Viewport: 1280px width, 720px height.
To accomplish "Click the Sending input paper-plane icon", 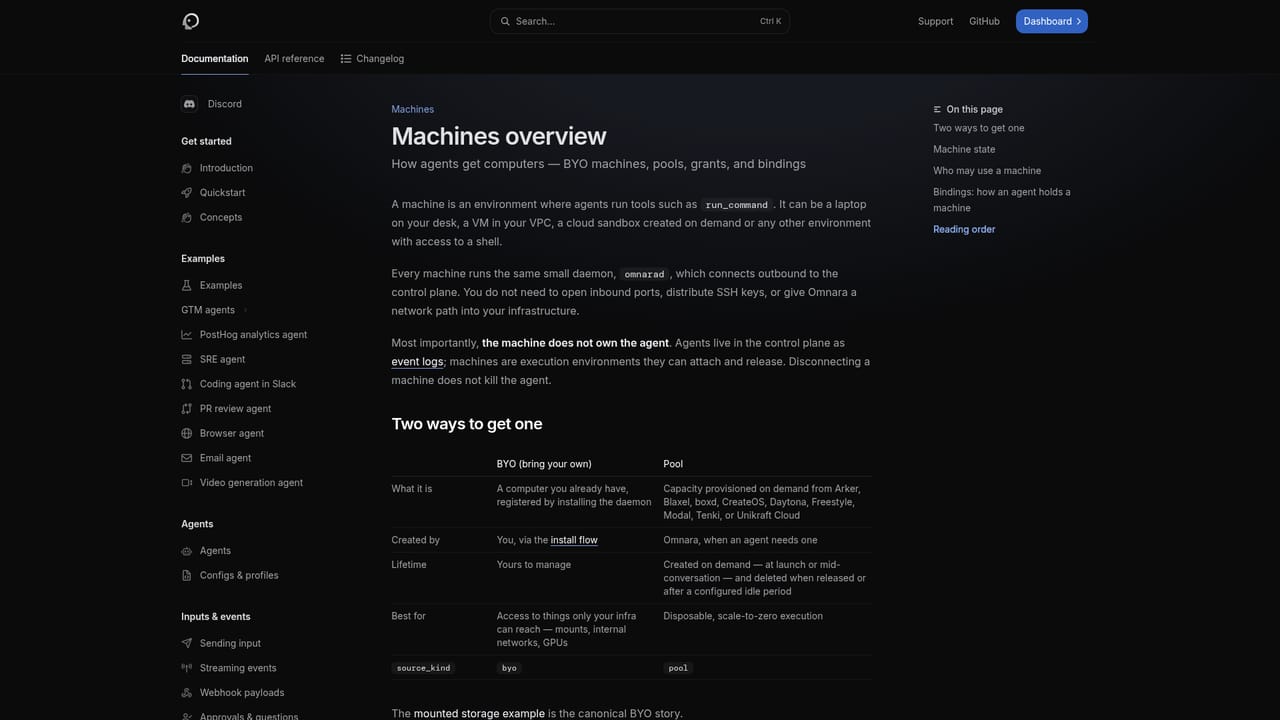I will pyautogui.click(x=187, y=643).
